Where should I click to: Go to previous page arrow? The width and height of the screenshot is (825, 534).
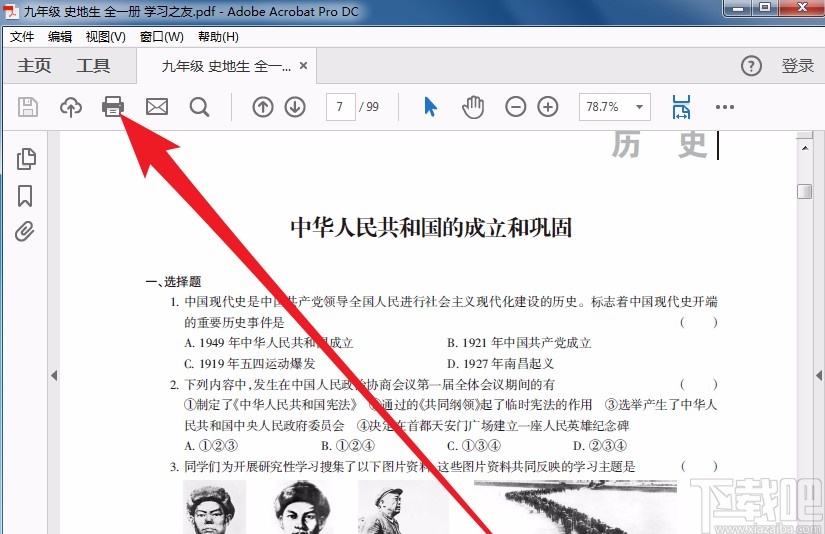tap(263, 107)
